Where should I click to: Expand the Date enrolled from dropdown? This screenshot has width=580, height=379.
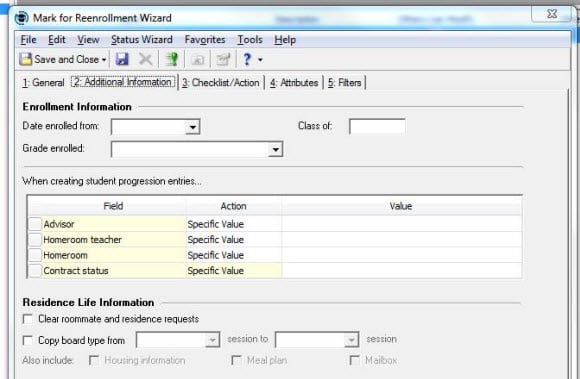[x=192, y=127]
